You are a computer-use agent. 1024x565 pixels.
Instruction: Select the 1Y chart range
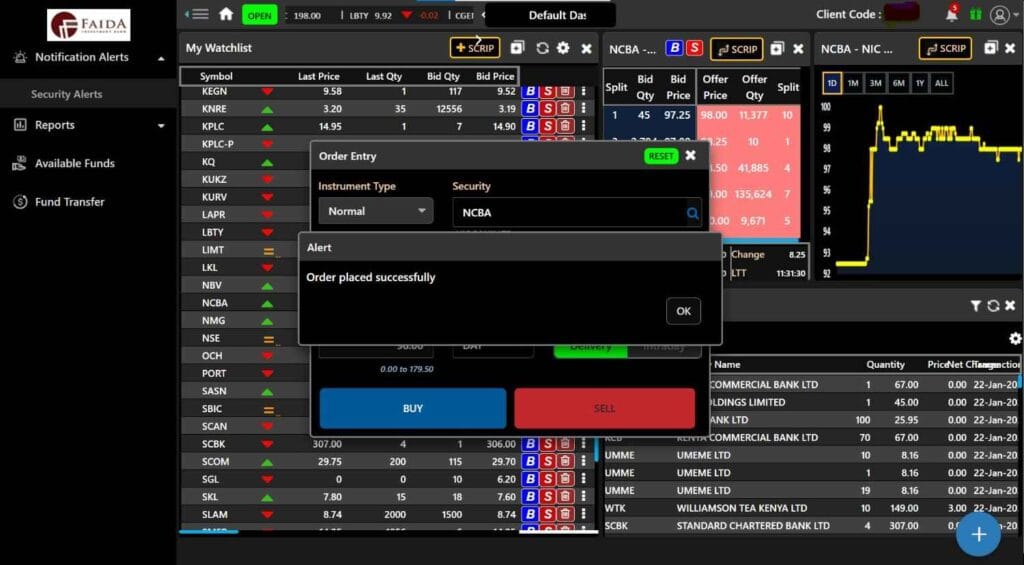[920, 83]
